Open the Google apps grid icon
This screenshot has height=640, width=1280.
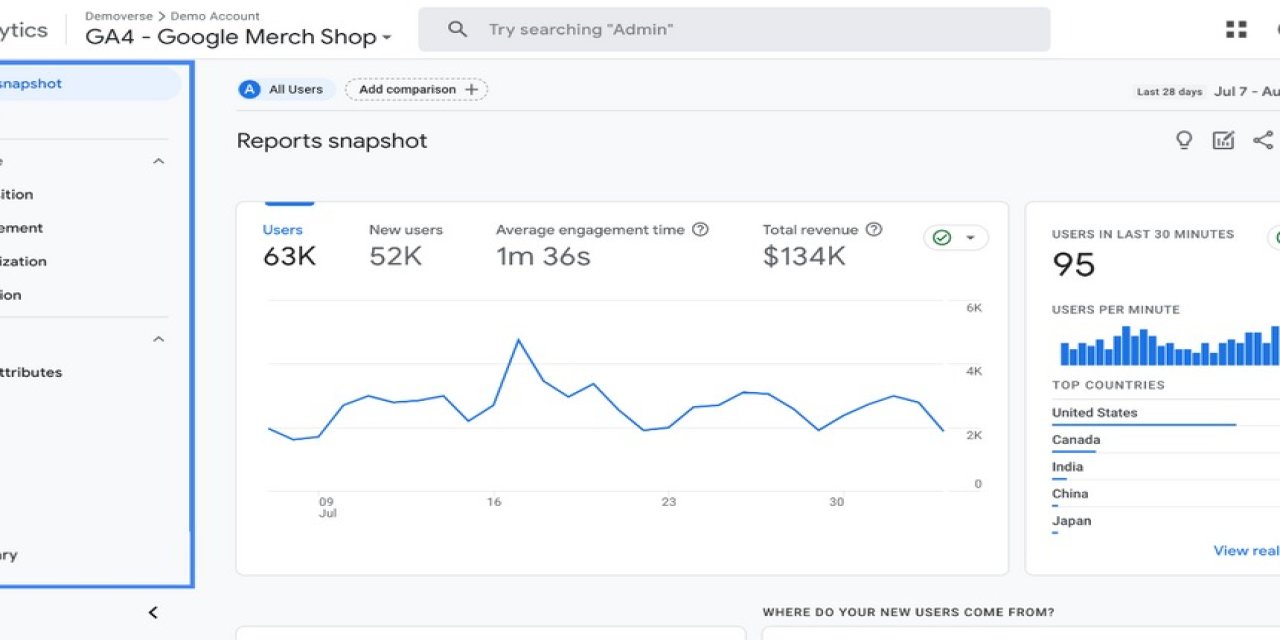click(x=1236, y=30)
